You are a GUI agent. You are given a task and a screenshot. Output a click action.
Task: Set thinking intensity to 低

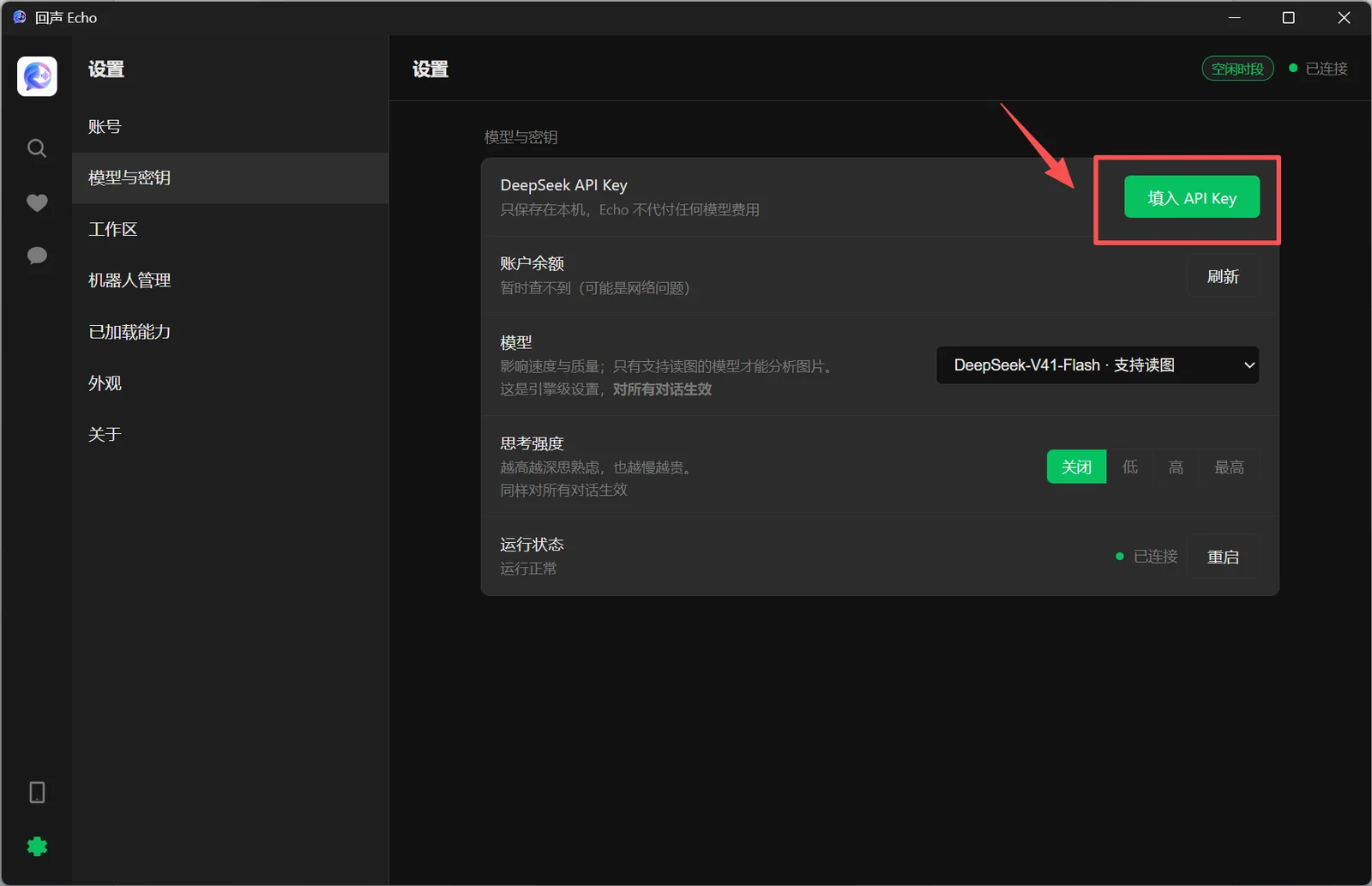pos(1130,467)
